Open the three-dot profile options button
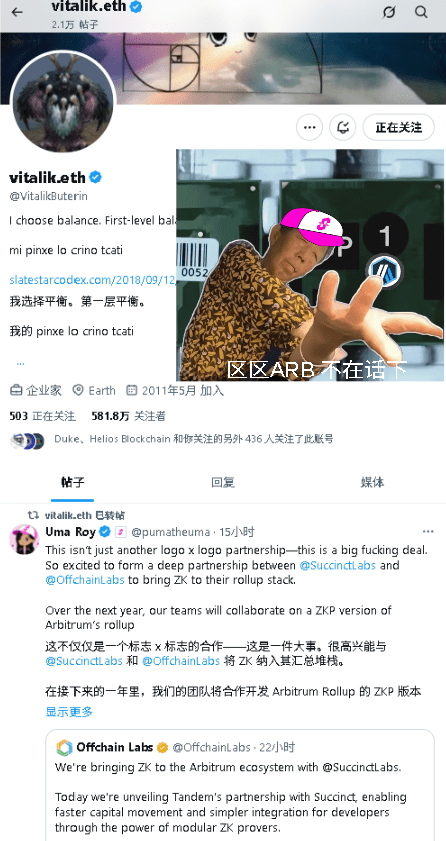 point(309,127)
